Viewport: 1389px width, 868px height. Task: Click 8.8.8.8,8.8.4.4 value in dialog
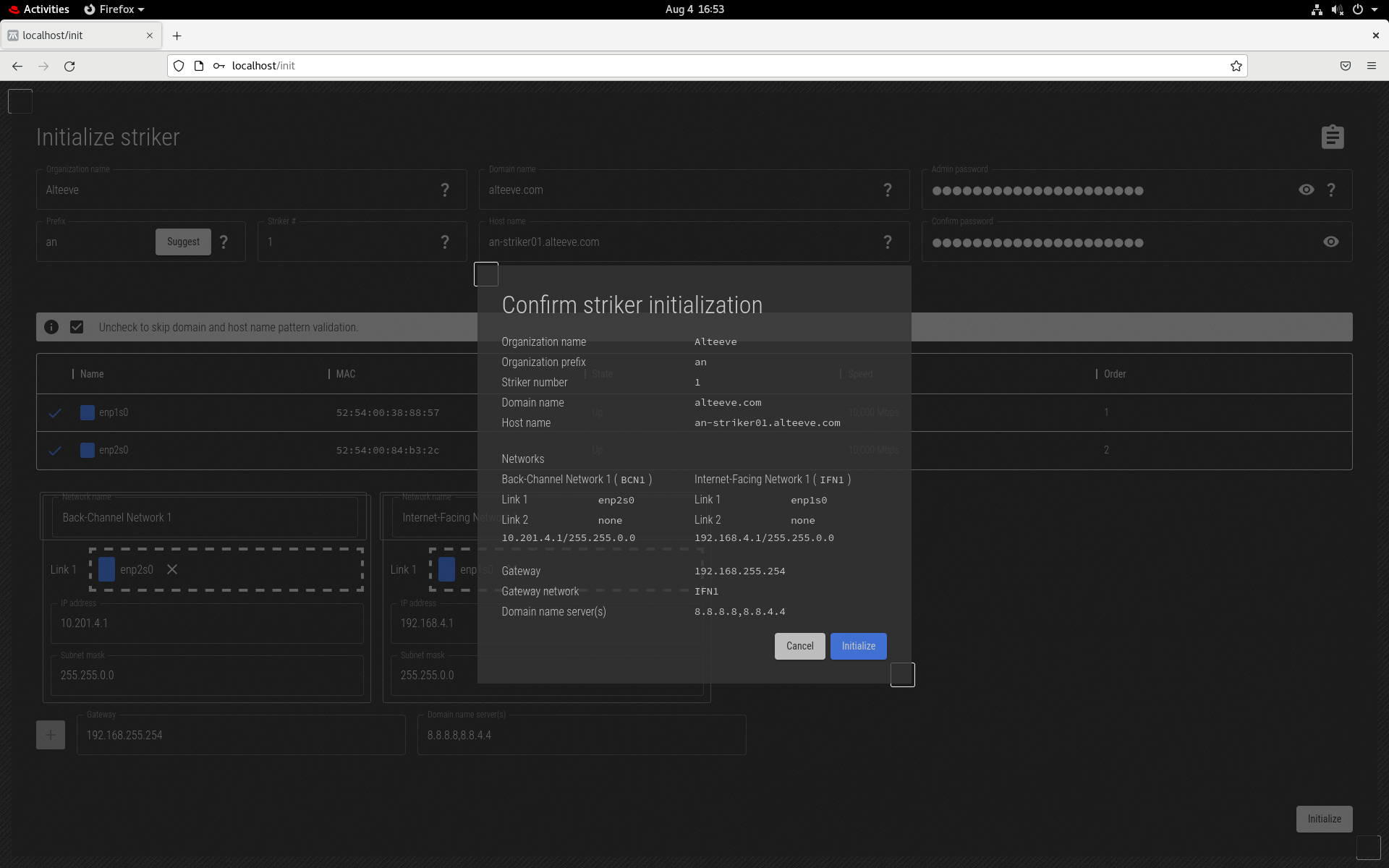(x=740, y=611)
